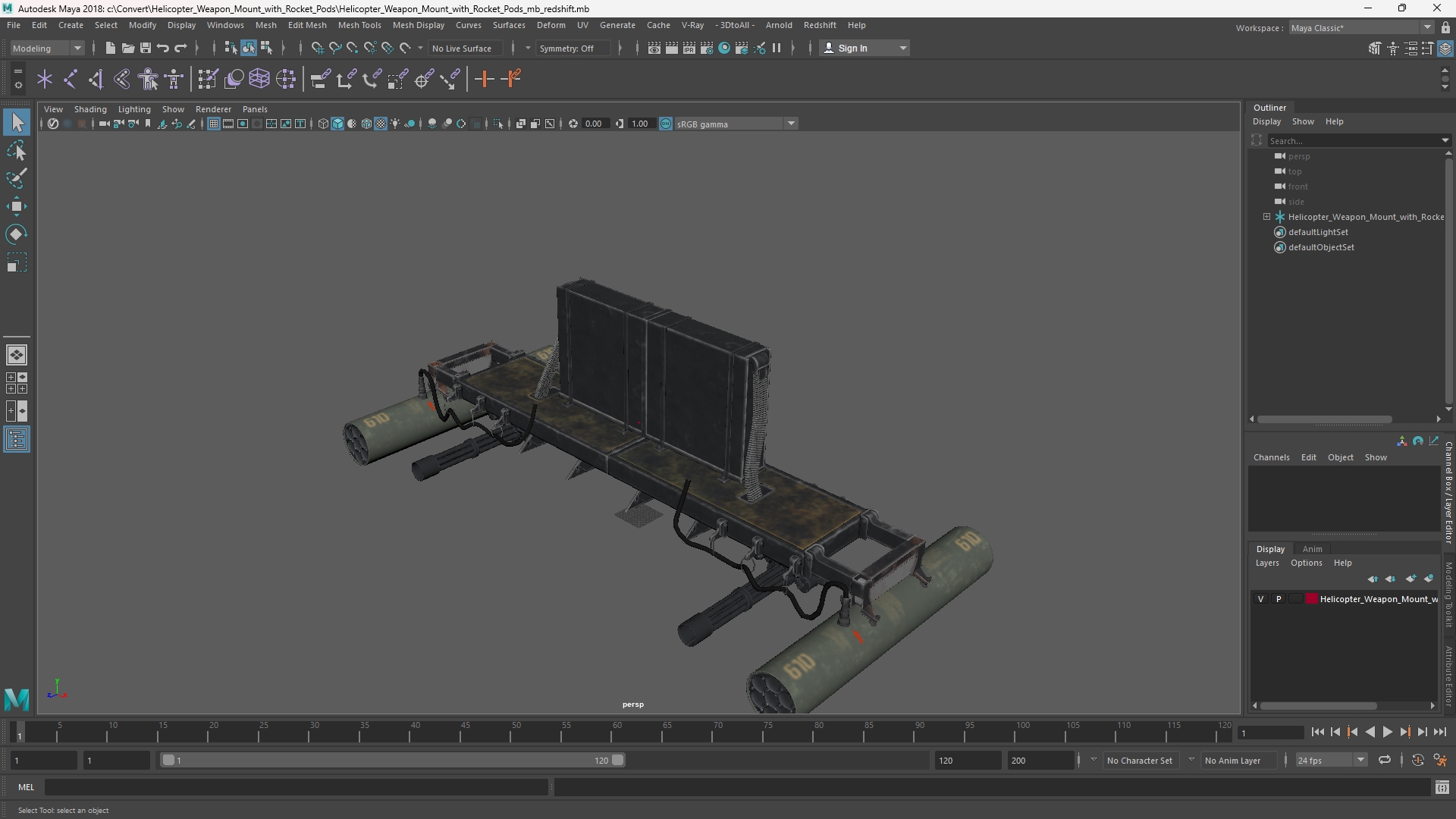Toggle playback P box on Helicopter_Weapon_Mount layer
This screenshot has height=819, width=1456.
click(x=1279, y=599)
